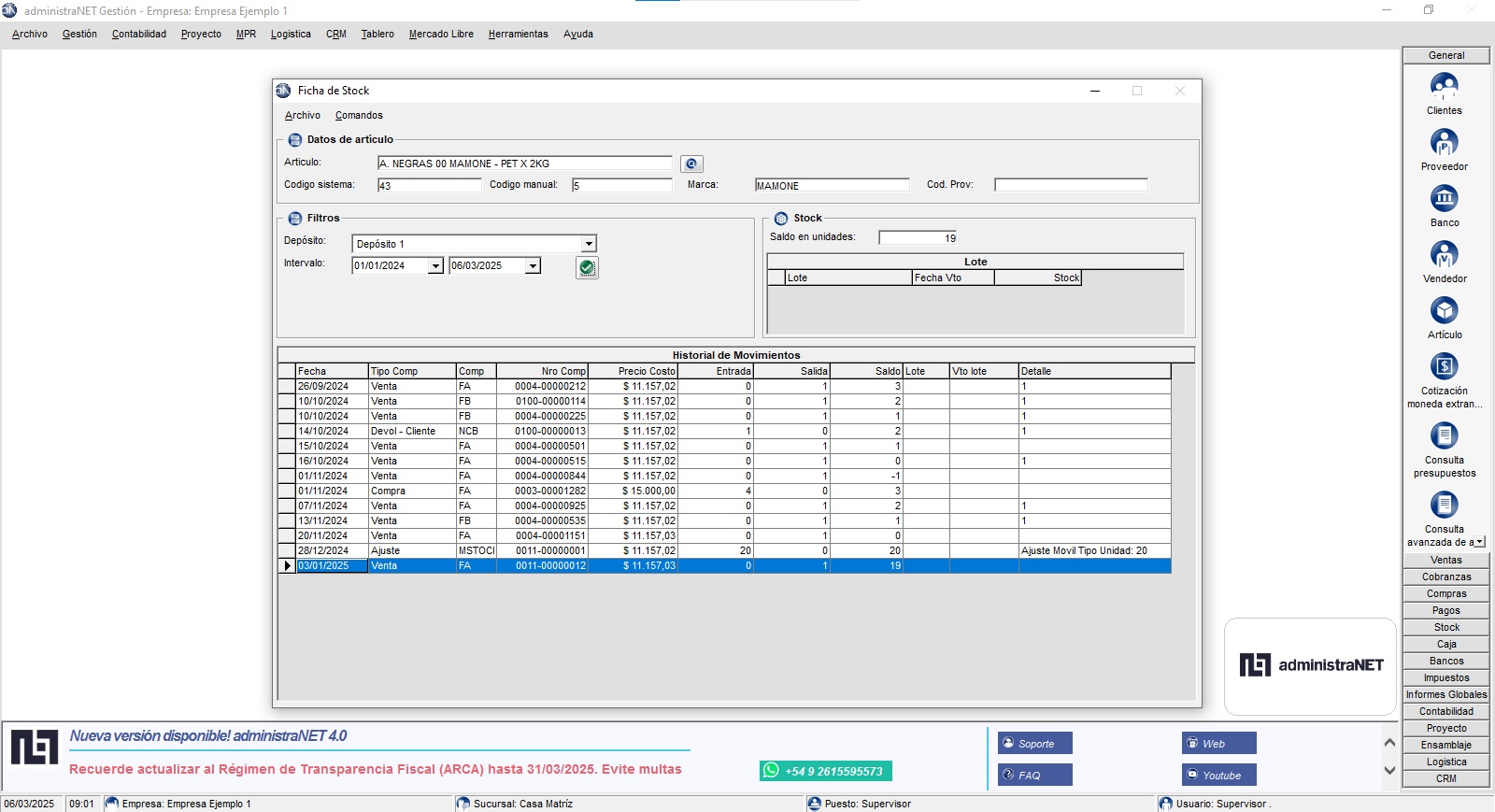Open the Depósito dropdown
Screen dimensions: 1495x812
(x=589, y=244)
